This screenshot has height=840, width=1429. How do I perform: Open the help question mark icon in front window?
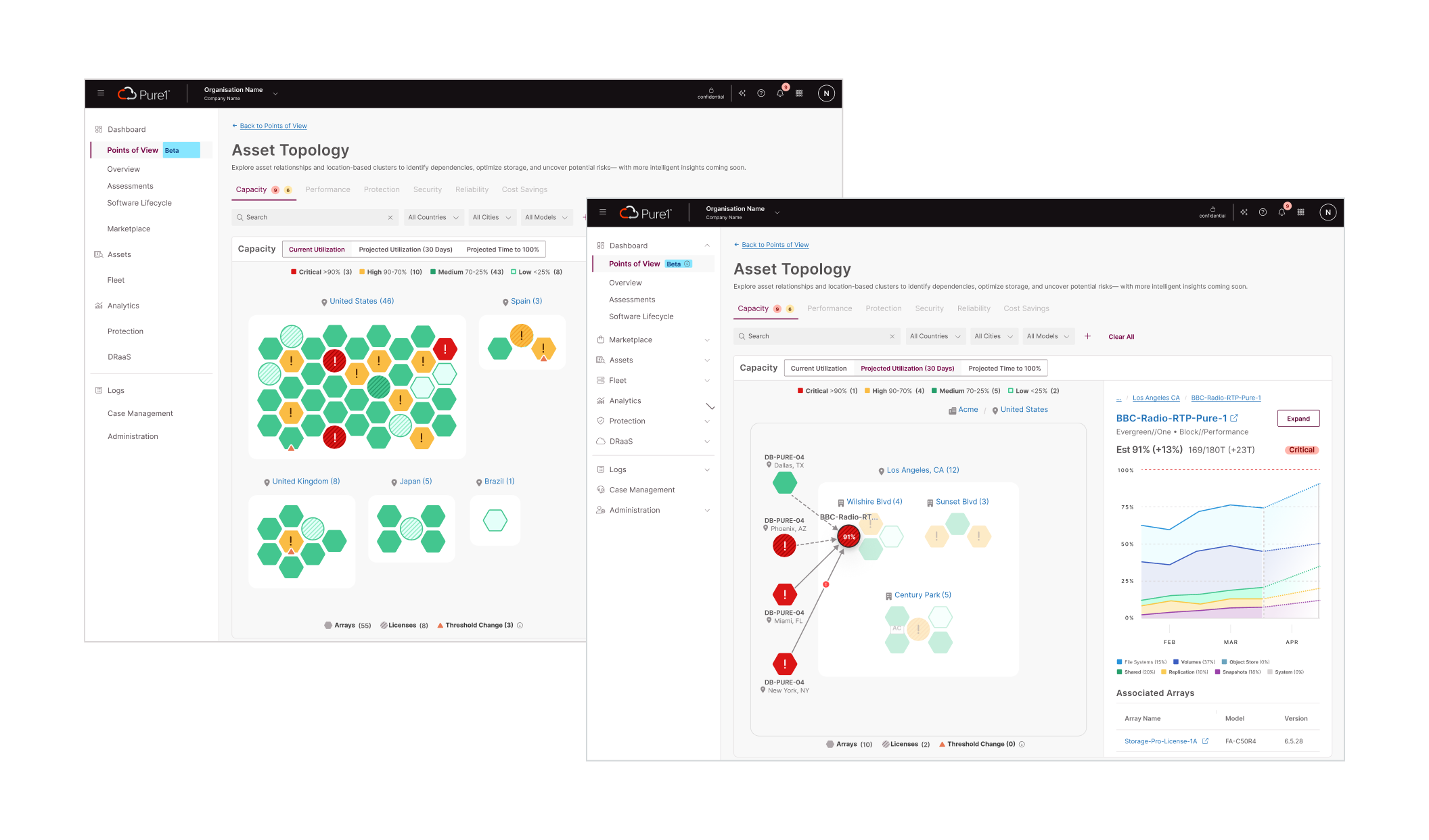click(x=1263, y=212)
